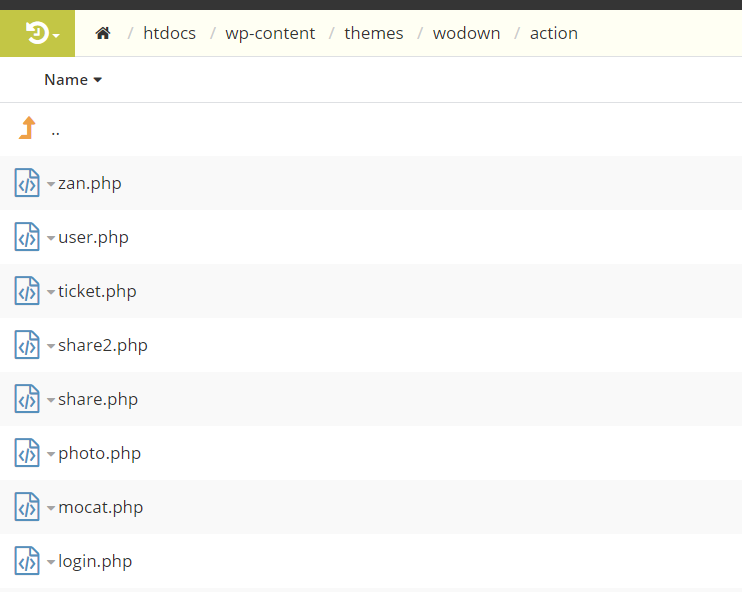Image resolution: width=742 pixels, height=592 pixels.
Task: Go to wodown breadcrumb folder
Action: [x=466, y=33]
